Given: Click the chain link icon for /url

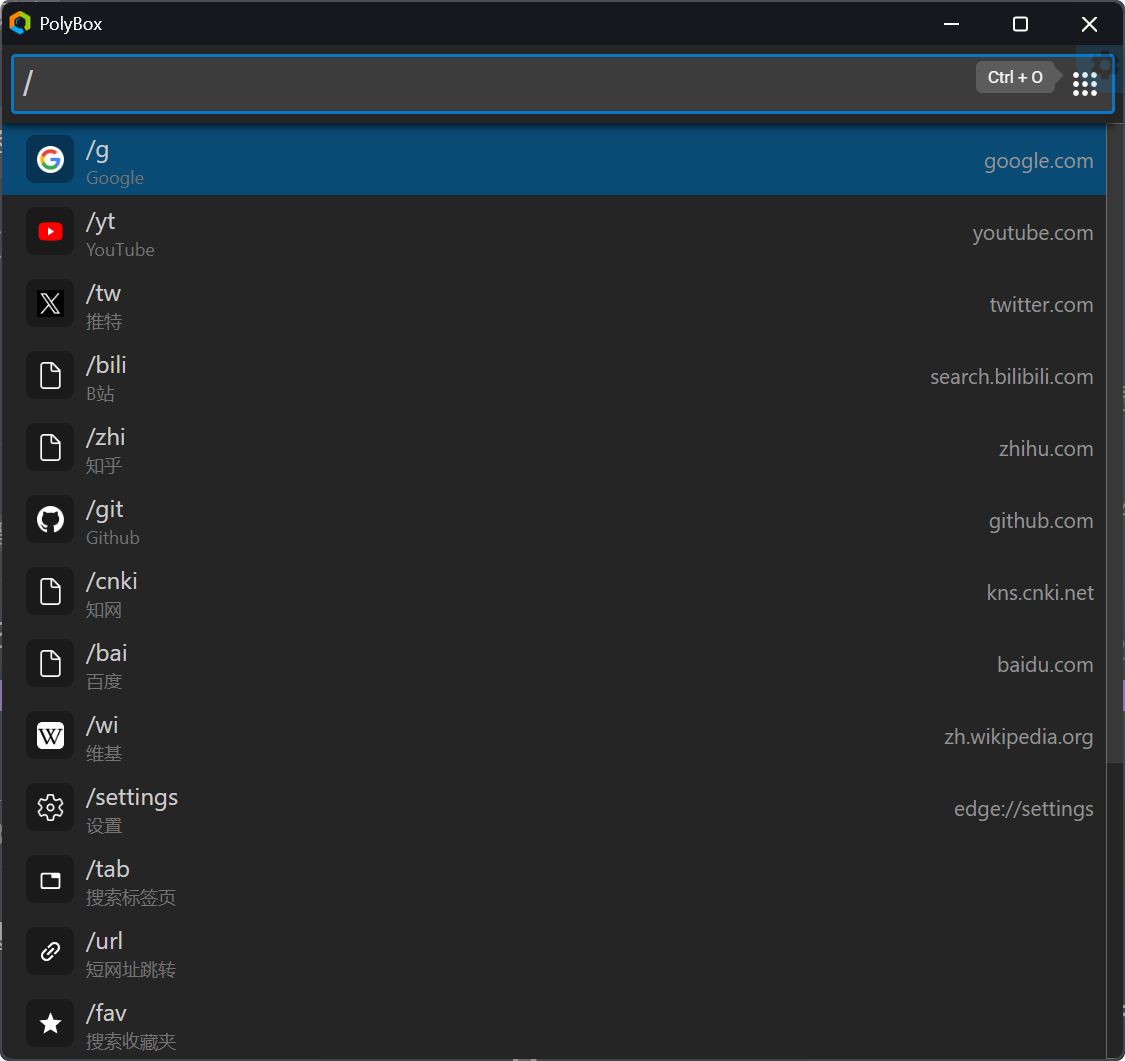Looking at the screenshot, I should pyautogui.click(x=50, y=951).
